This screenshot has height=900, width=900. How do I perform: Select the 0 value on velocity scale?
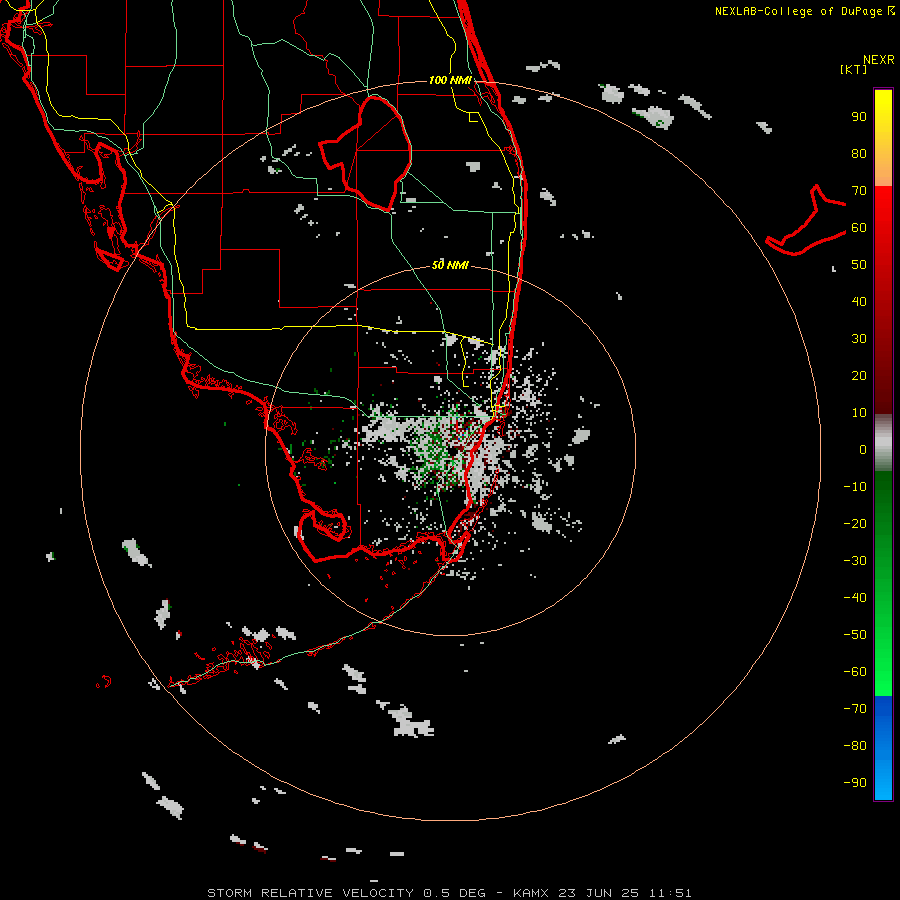(863, 449)
